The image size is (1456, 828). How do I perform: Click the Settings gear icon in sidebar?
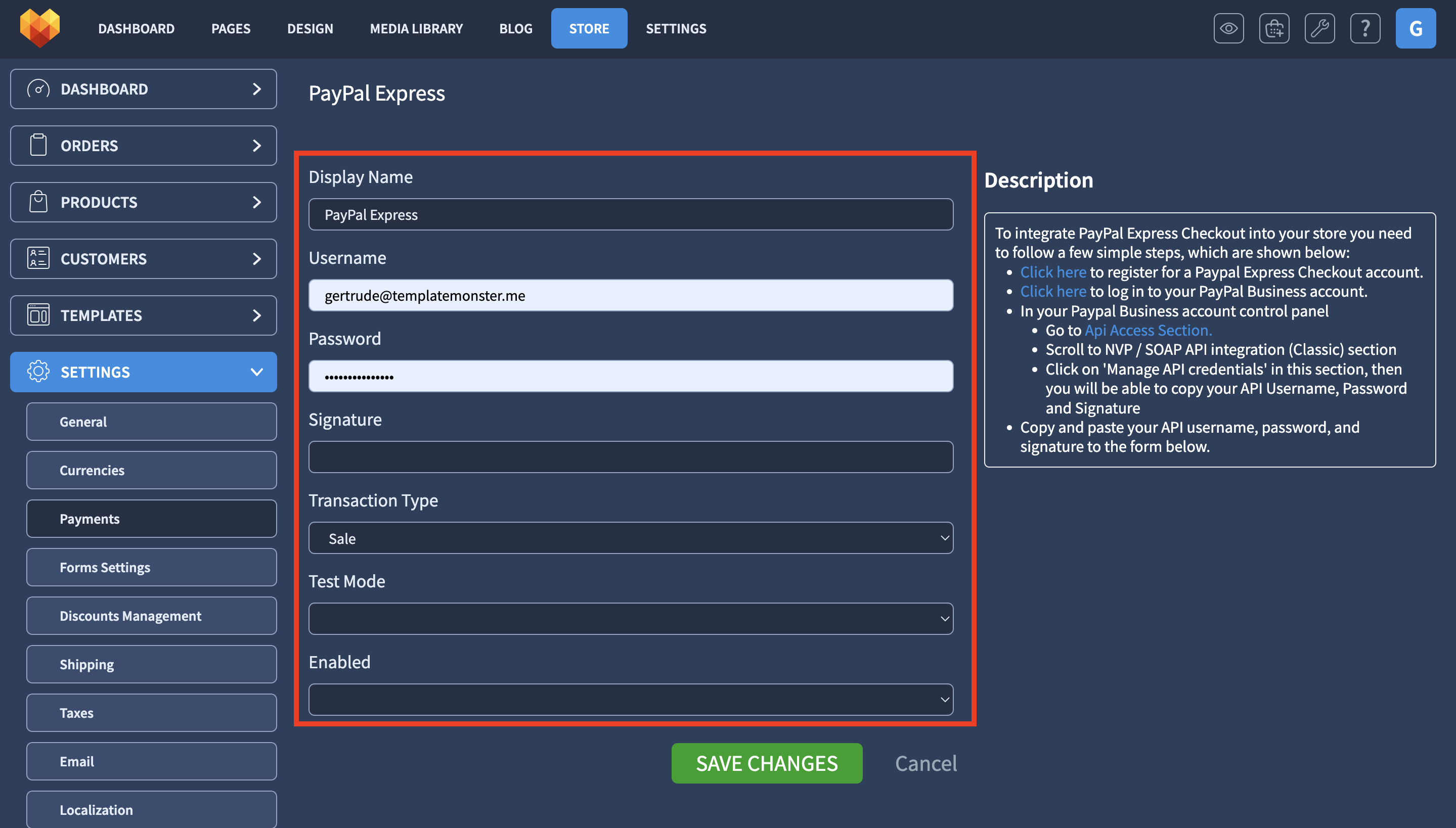pos(38,372)
